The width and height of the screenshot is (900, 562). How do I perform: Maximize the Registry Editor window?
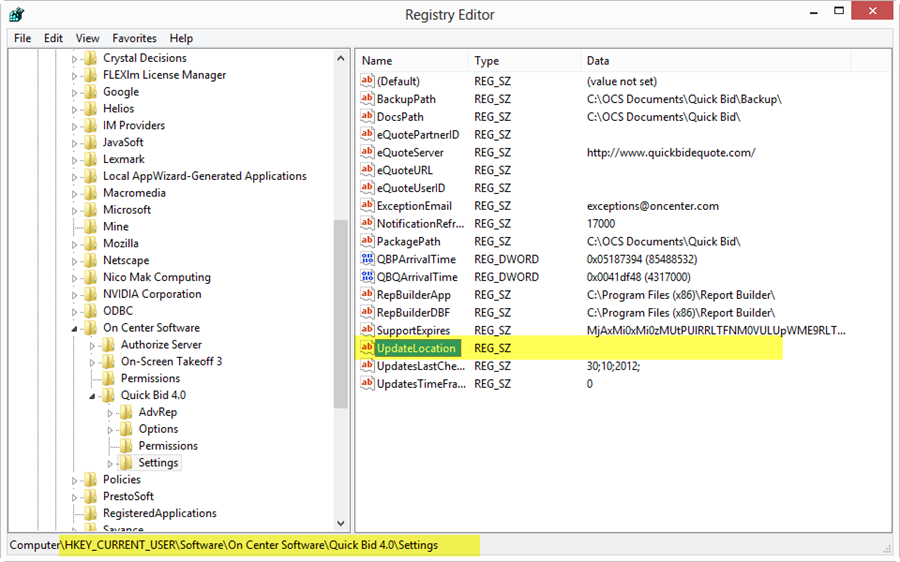point(839,11)
